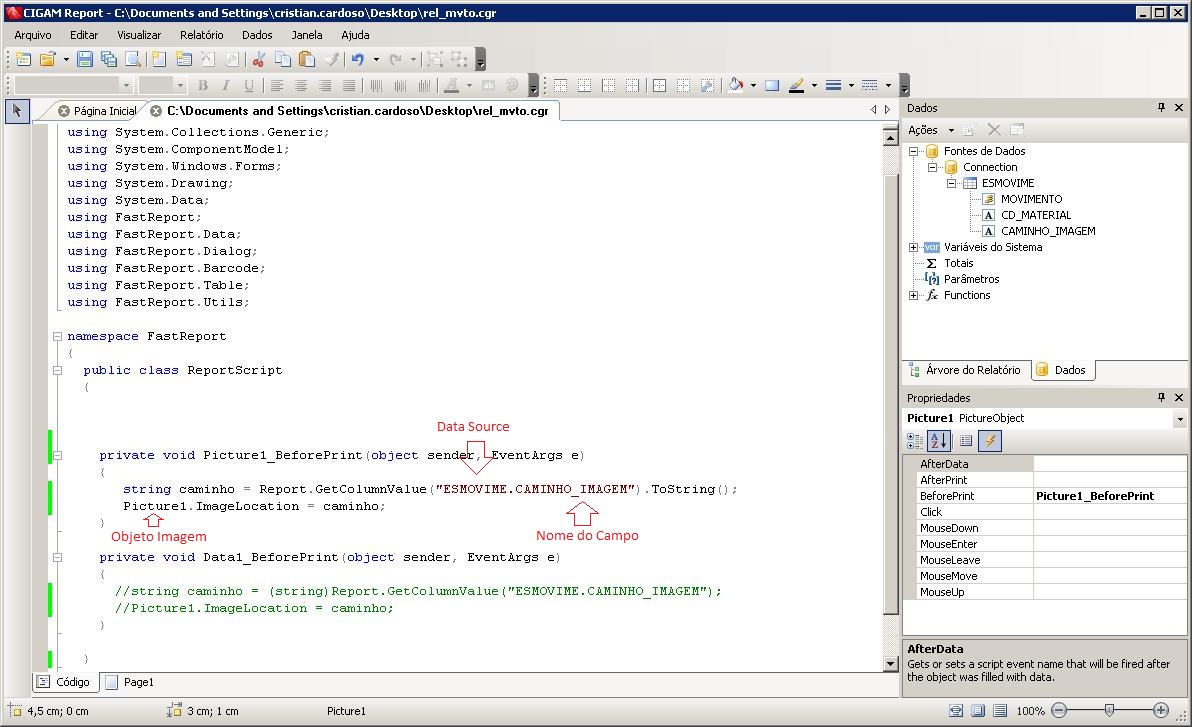Screen dimensions: 1192x727
Task: Toggle Bold formatting
Action: [x=202, y=85]
